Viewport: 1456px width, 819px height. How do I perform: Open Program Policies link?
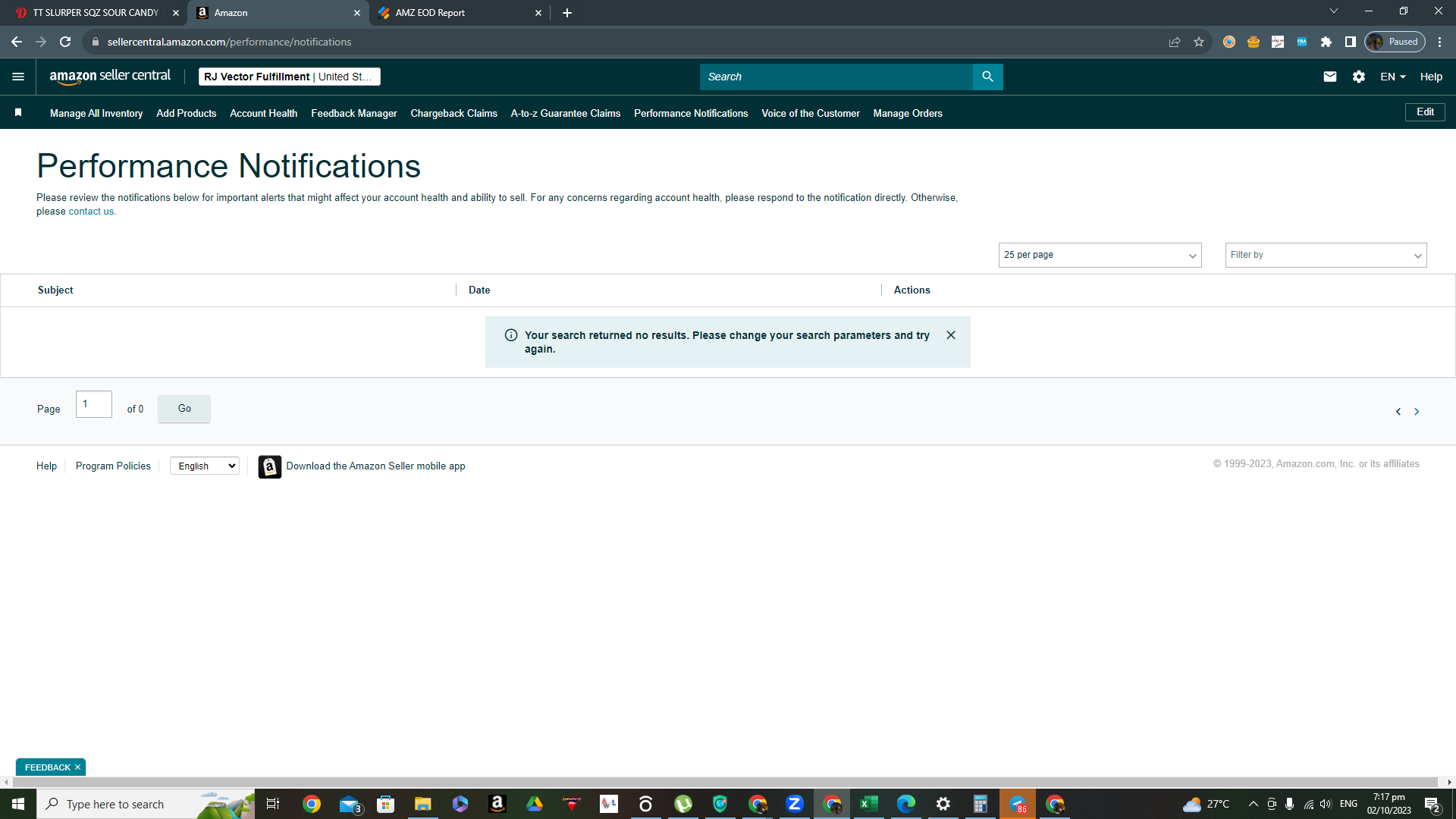tap(113, 466)
